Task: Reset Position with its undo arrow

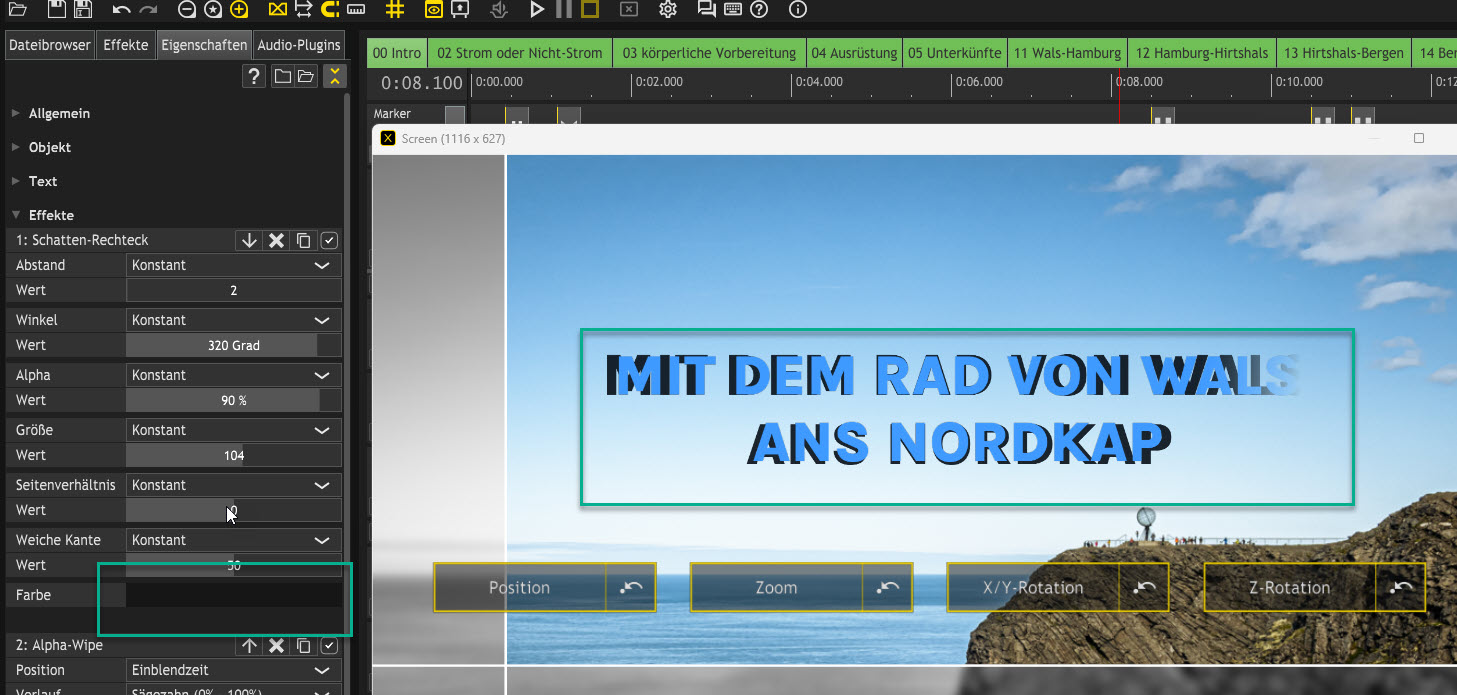Action: 631,588
